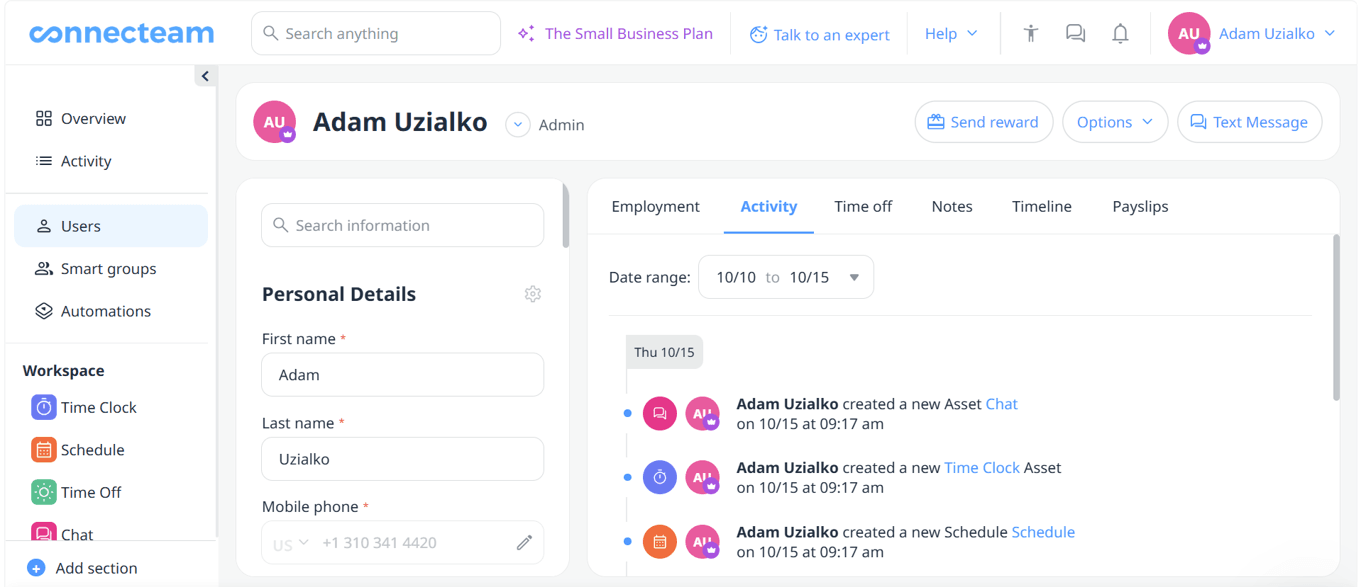
Task: Click the purple time clock icon in activity feed
Action: coord(660,477)
